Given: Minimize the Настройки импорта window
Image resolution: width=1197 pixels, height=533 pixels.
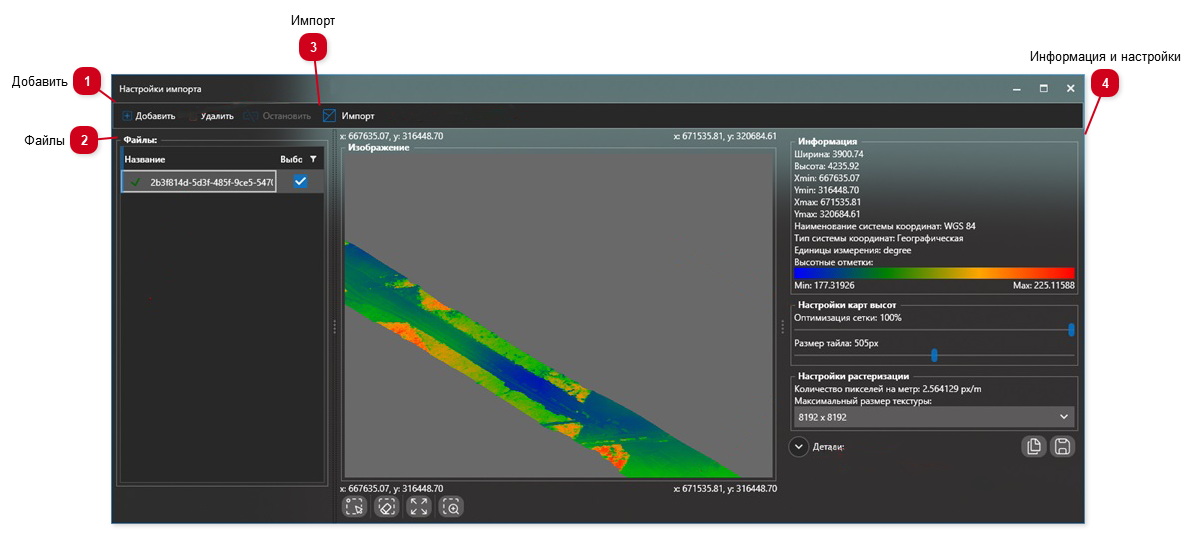Looking at the screenshot, I should (x=1017, y=89).
